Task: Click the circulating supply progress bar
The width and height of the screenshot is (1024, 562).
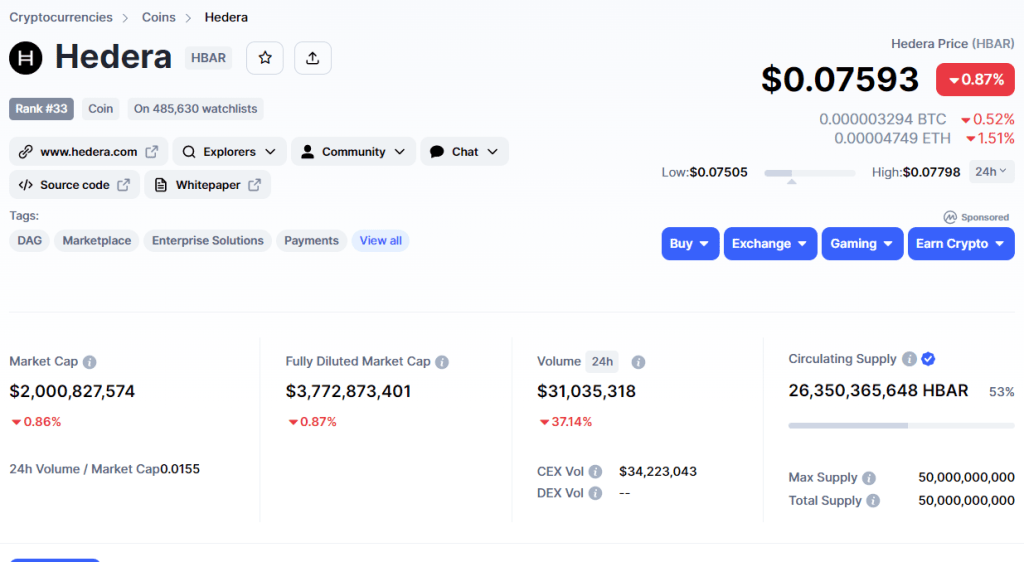Action: (901, 426)
